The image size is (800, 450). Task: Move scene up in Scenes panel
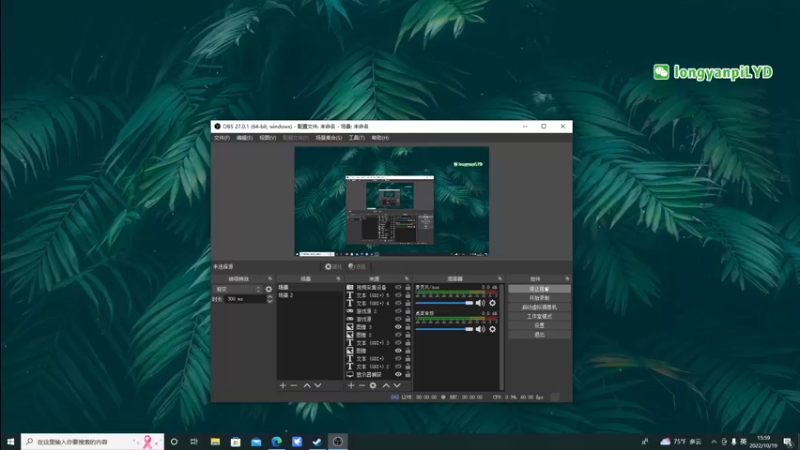click(307, 386)
